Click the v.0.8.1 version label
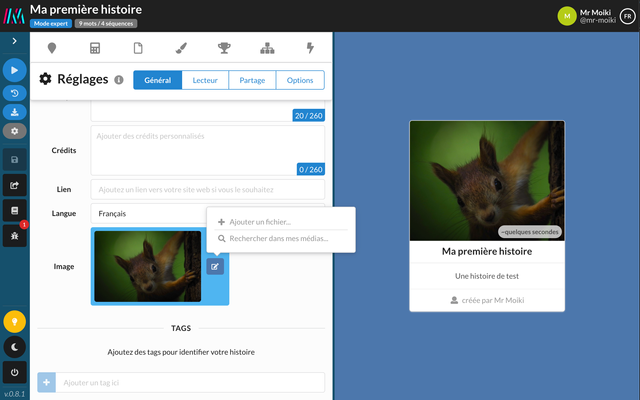The image size is (640, 400). coord(14,394)
